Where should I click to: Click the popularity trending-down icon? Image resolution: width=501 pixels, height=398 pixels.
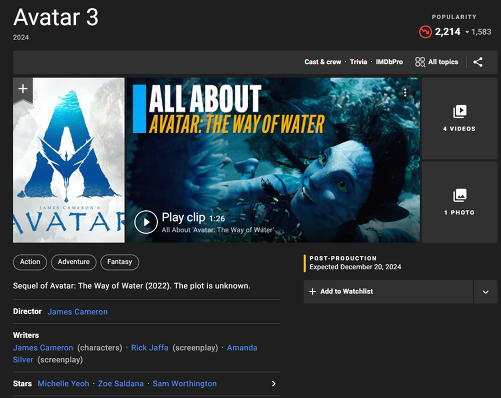click(425, 32)
